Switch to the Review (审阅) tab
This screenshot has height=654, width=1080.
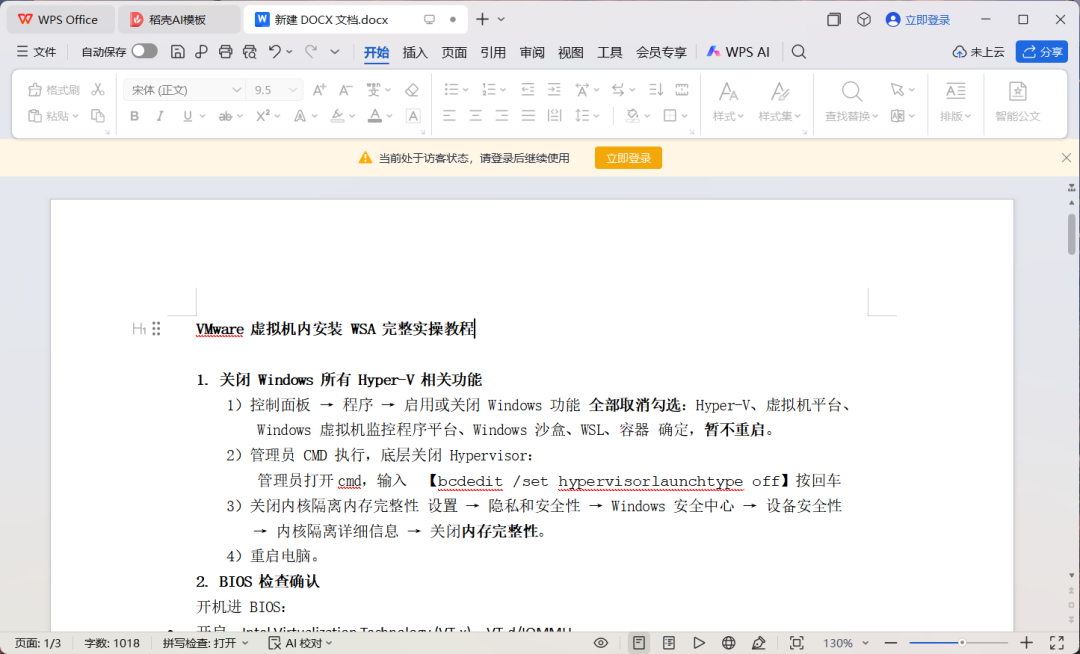click(x=532, y=52)
